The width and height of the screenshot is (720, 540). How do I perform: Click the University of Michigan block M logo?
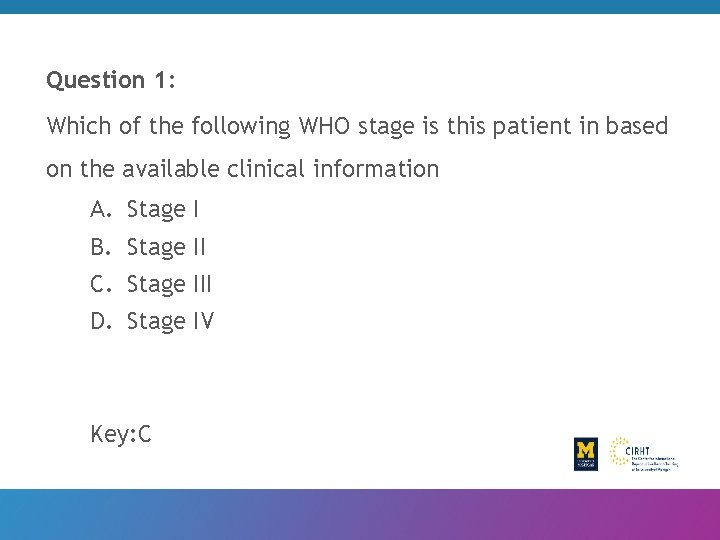click(585, 454)
